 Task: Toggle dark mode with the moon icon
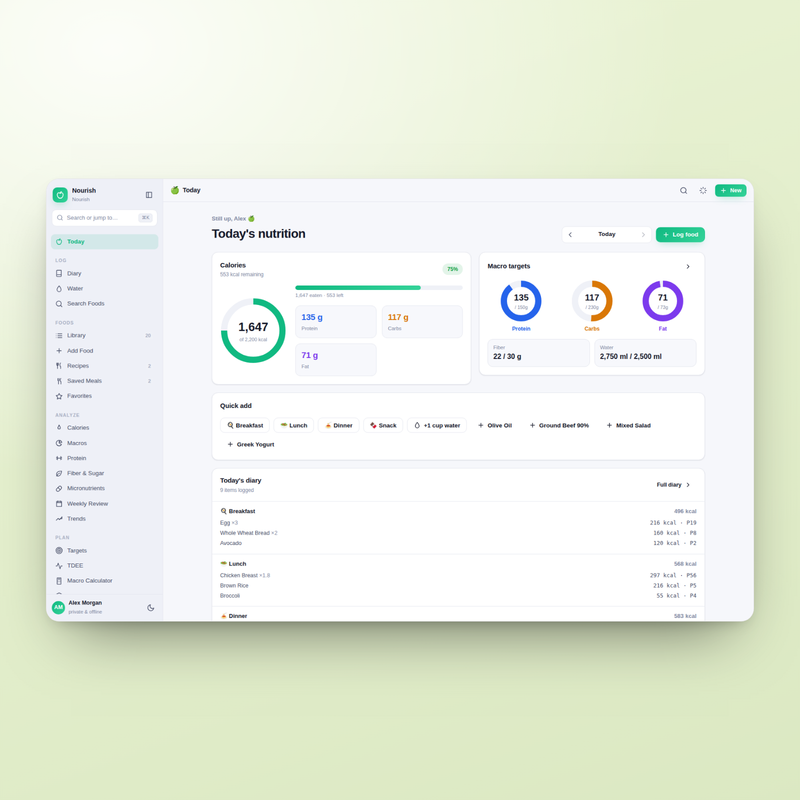tap(151, 608)
